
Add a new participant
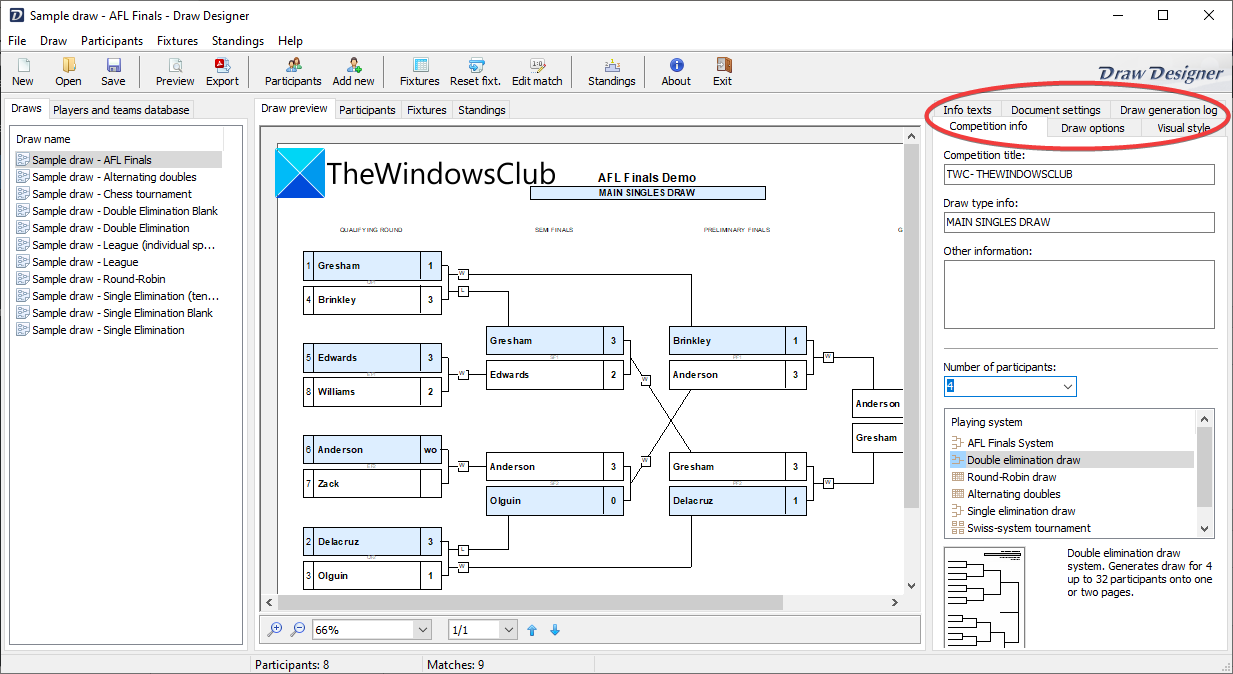click(x=352, y=71)
